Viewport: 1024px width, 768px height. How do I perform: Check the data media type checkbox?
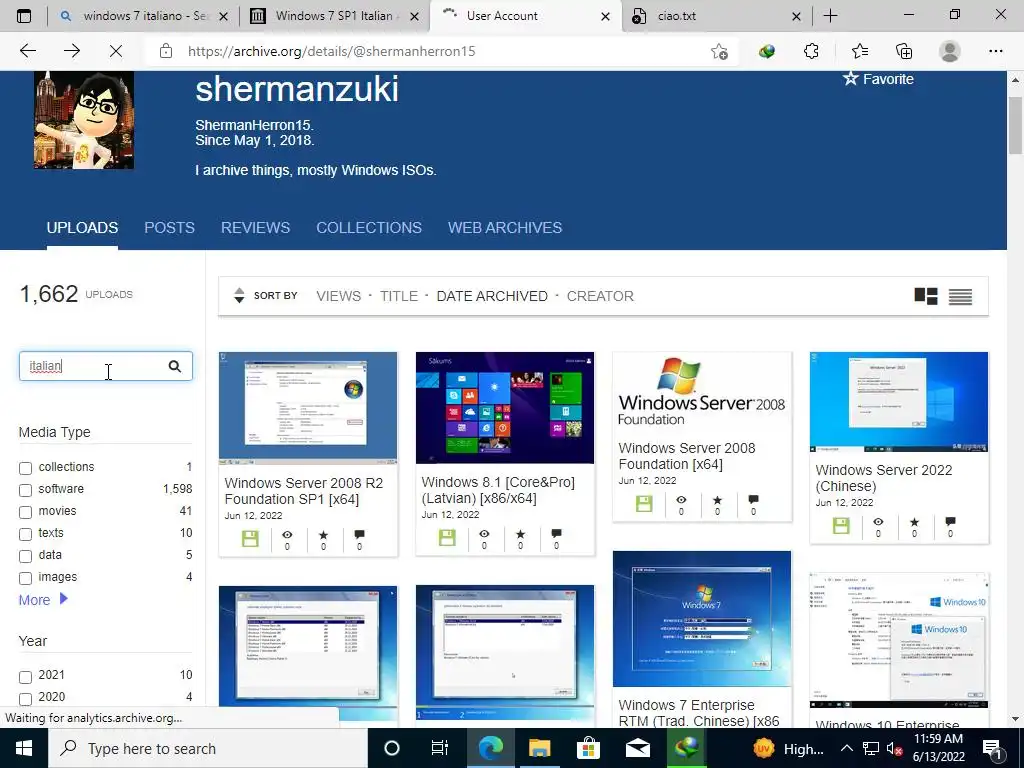(25, 556)
